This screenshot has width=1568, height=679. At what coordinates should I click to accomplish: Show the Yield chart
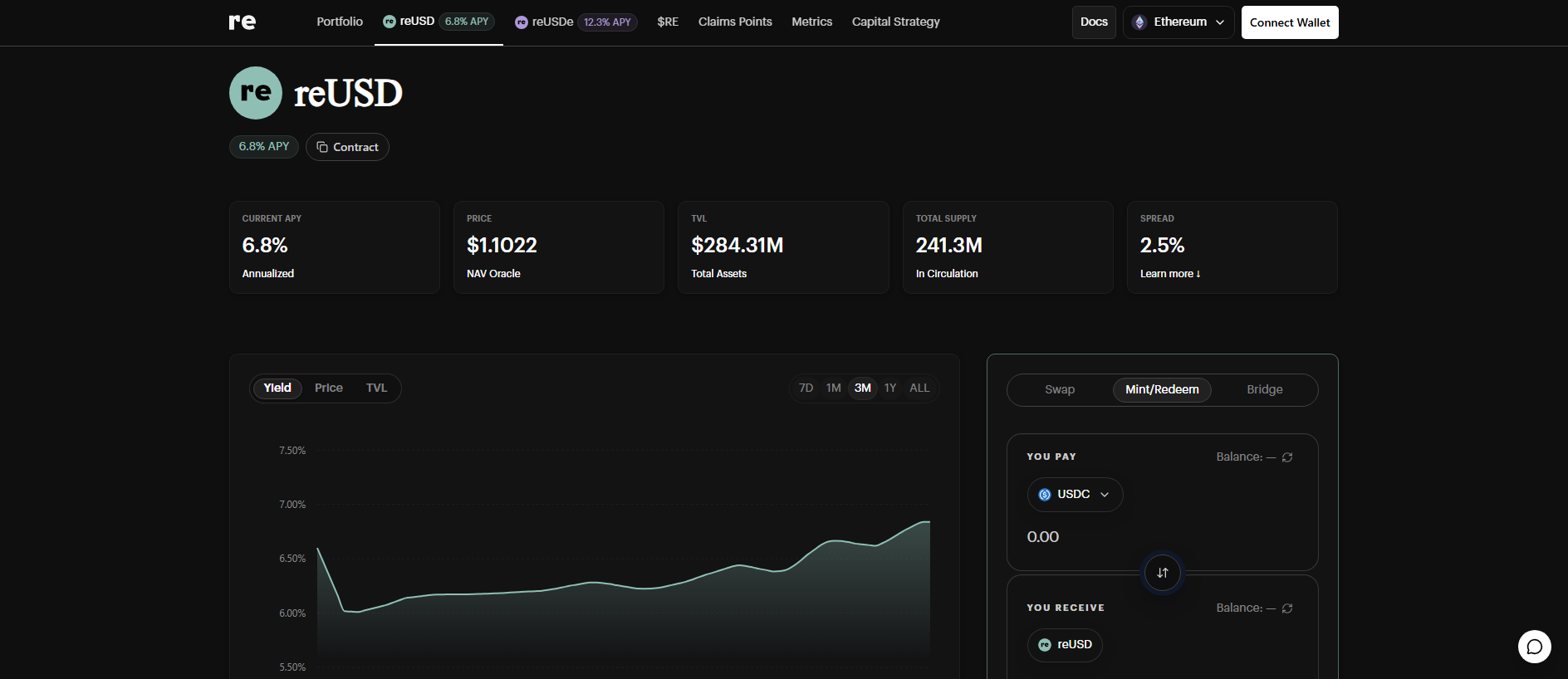pos(277,388)
